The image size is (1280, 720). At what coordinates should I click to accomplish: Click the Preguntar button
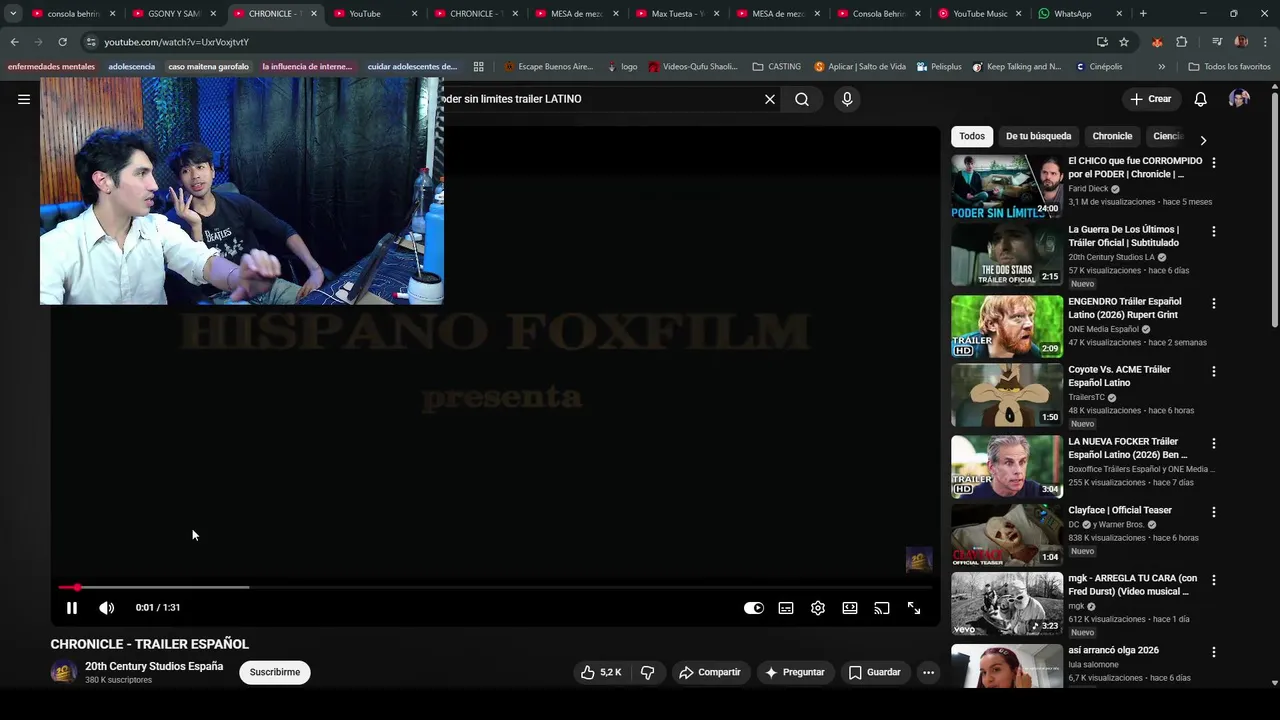(x=795, y=672)
